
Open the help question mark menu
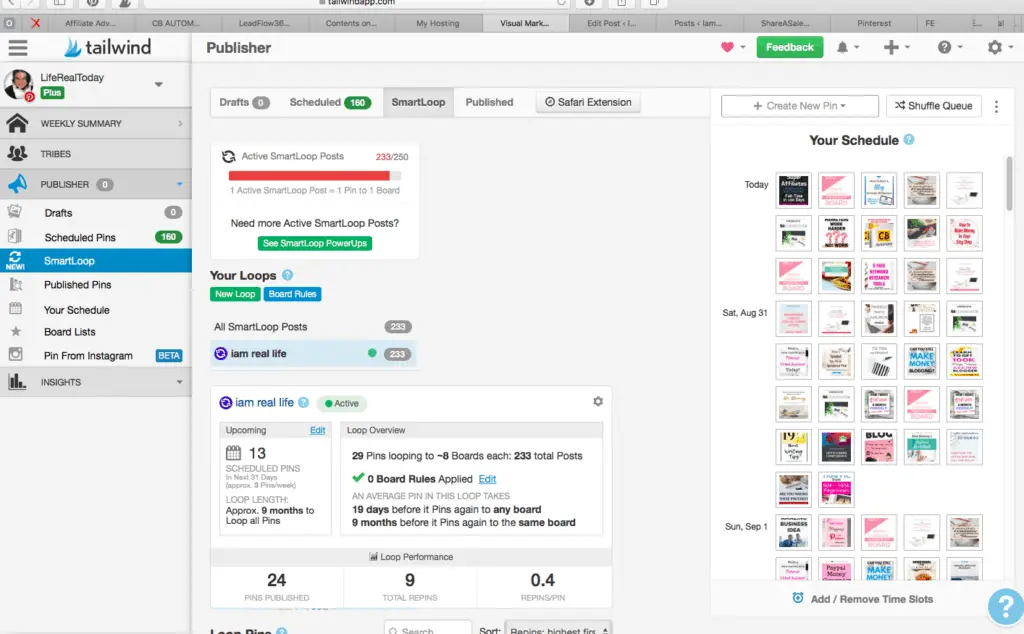[x=944, y=47]
